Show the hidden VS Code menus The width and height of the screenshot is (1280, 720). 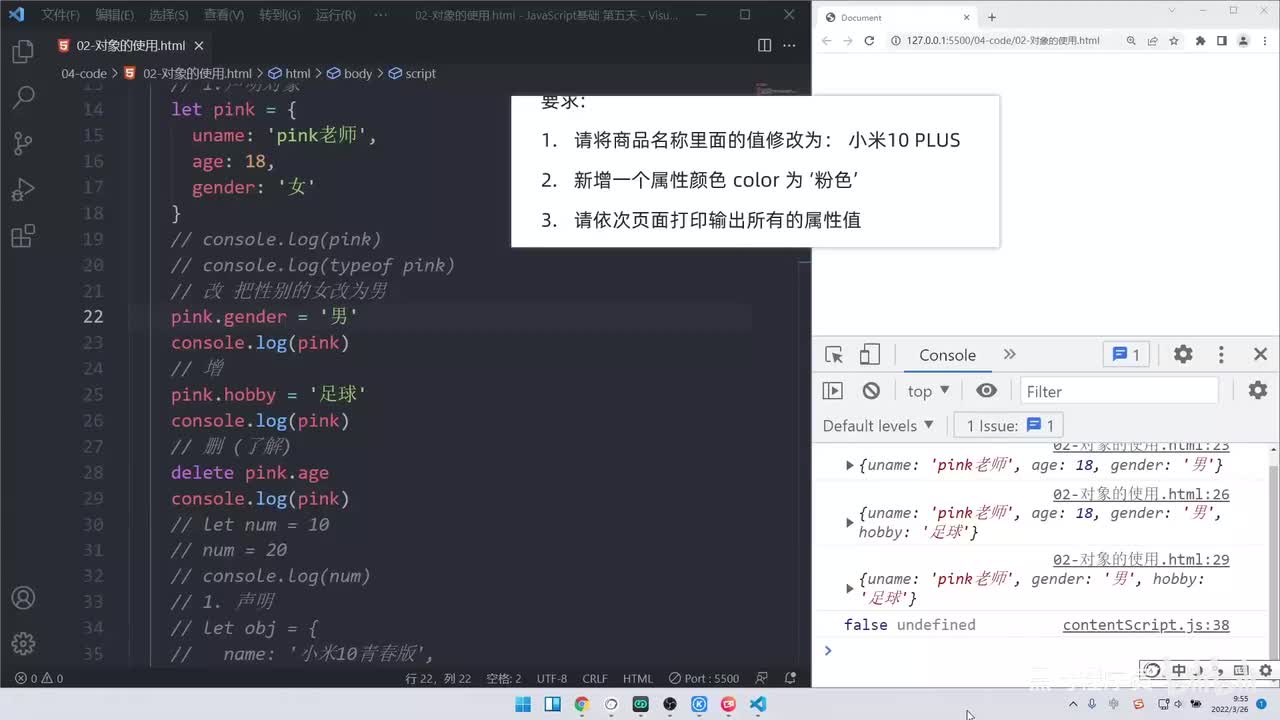tap(381, 15)
